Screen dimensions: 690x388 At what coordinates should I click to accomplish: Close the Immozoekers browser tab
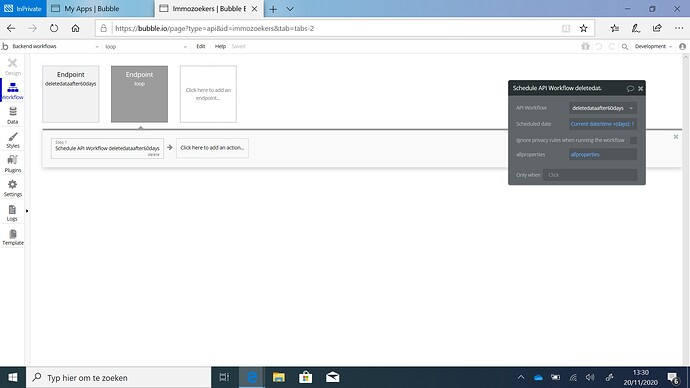(x=254, y=9)
